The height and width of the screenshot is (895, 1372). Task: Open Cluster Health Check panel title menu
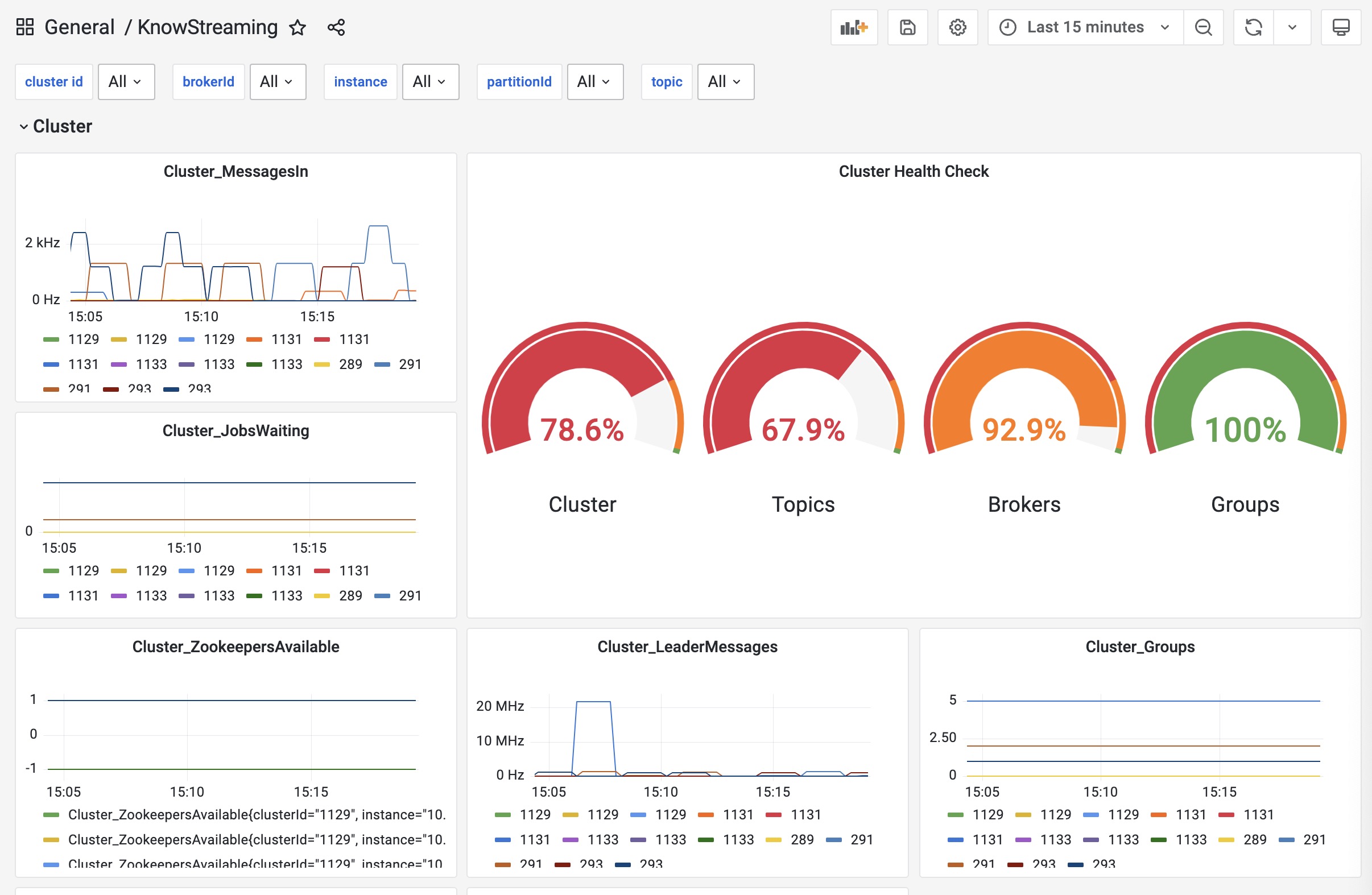pos(913,171)
